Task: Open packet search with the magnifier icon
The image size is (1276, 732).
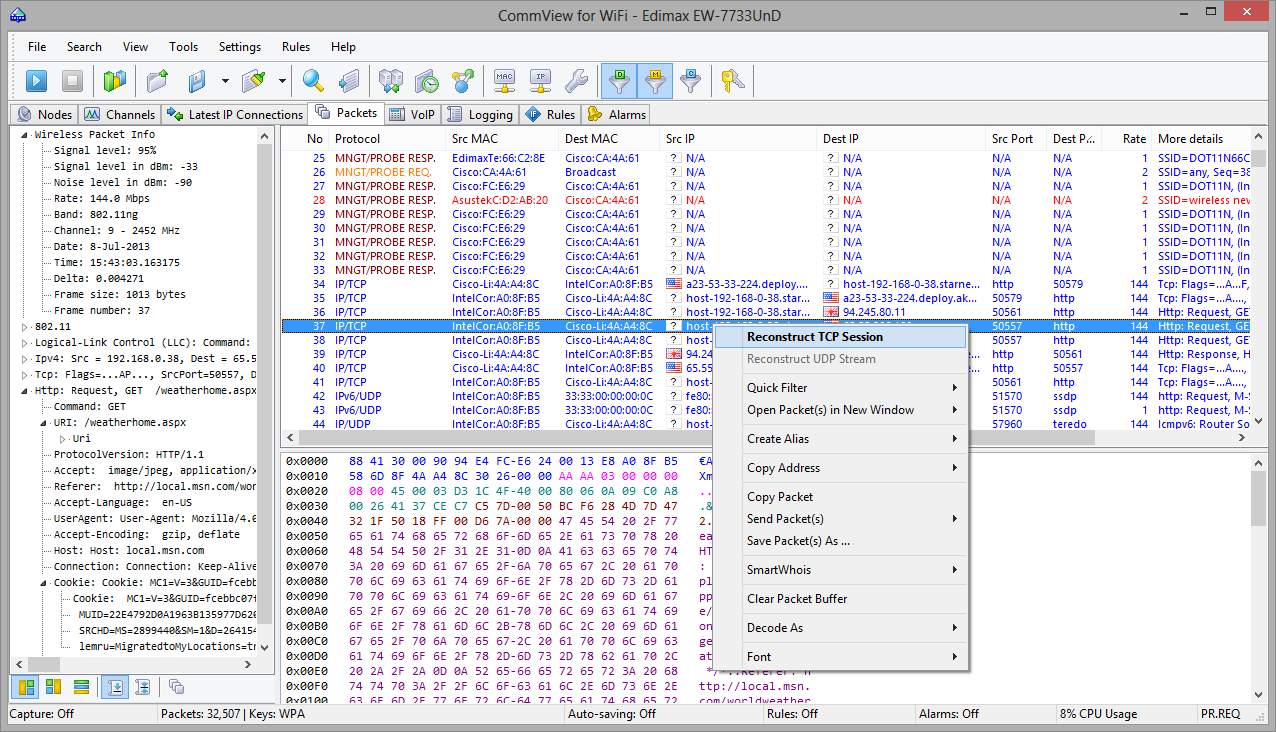Action: [312, 81]
